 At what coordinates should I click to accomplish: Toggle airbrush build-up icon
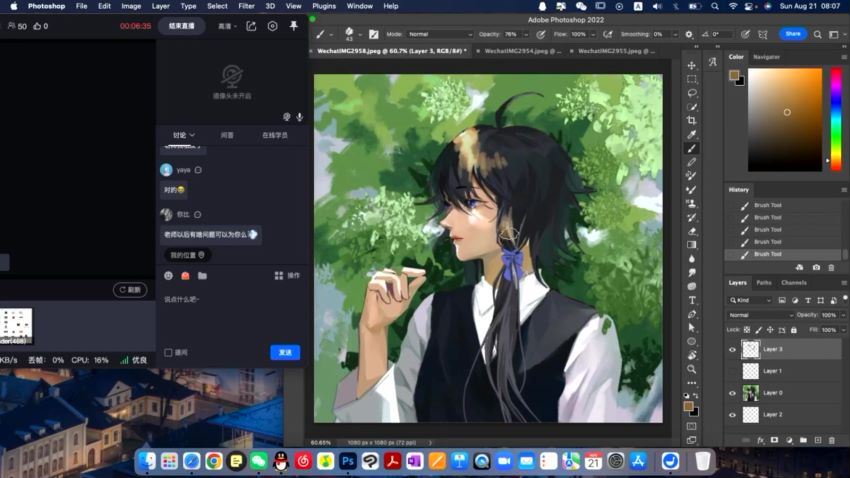[608, 34]
